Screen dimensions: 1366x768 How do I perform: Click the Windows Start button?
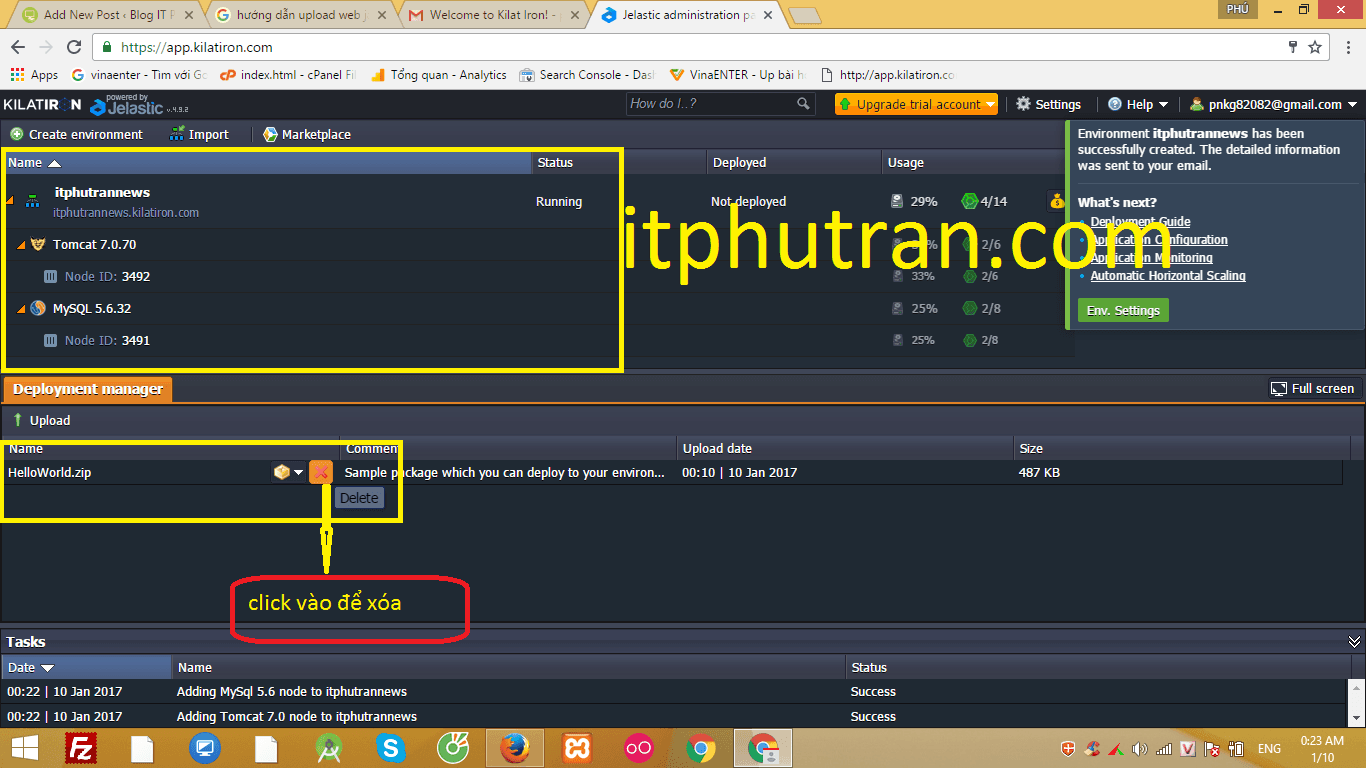tap(24, 748)
